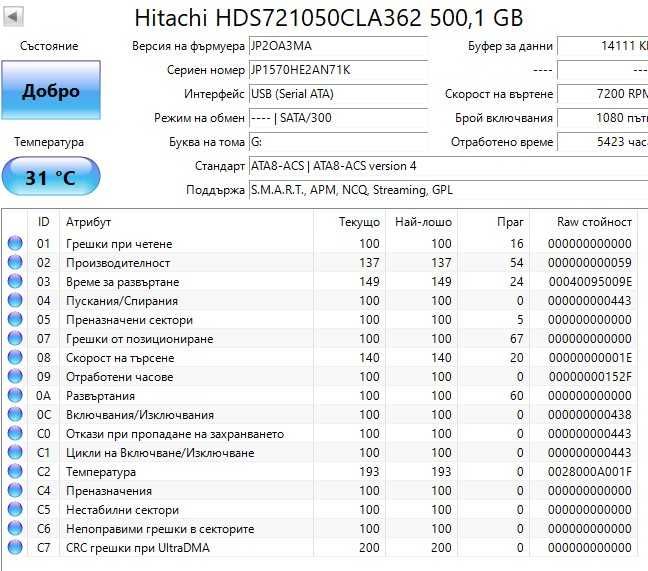Select row 'Откази при пропадане на захранването'
Viewport: 648px width, 571px height.
321,433
